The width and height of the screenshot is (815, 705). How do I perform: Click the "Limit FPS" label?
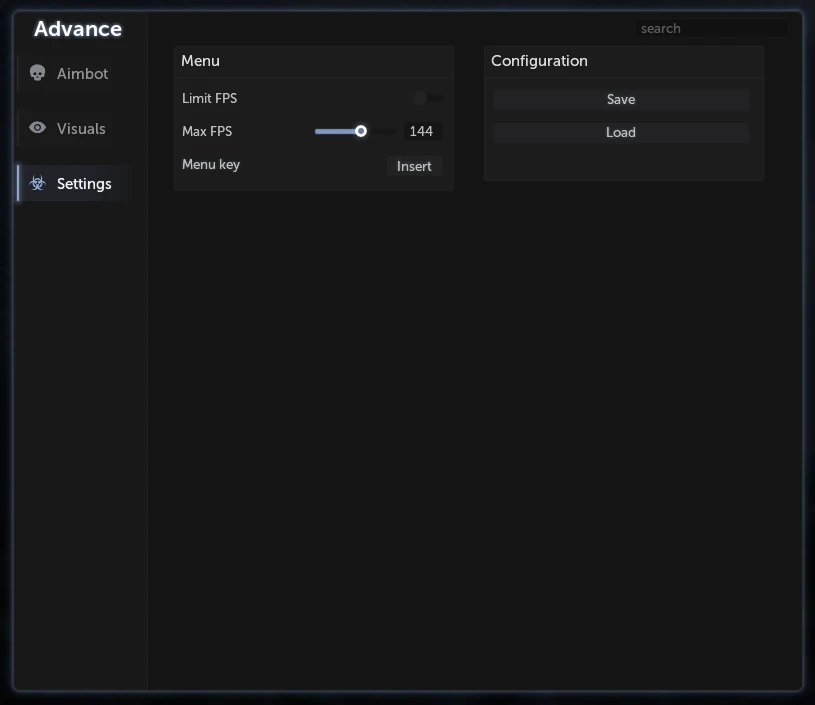209,98
